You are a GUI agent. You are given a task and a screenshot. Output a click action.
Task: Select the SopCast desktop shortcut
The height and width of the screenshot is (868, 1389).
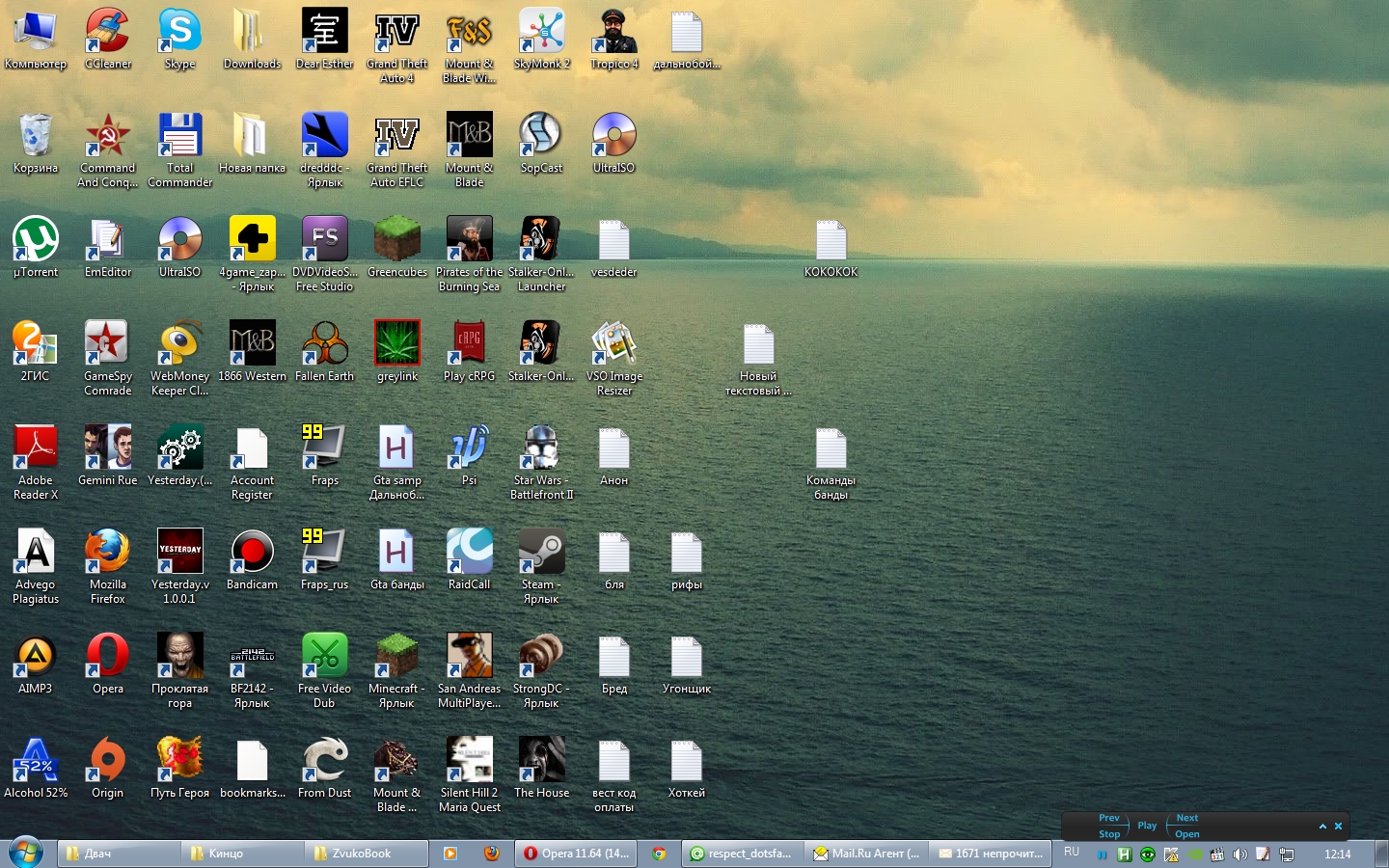coord(542,135)
